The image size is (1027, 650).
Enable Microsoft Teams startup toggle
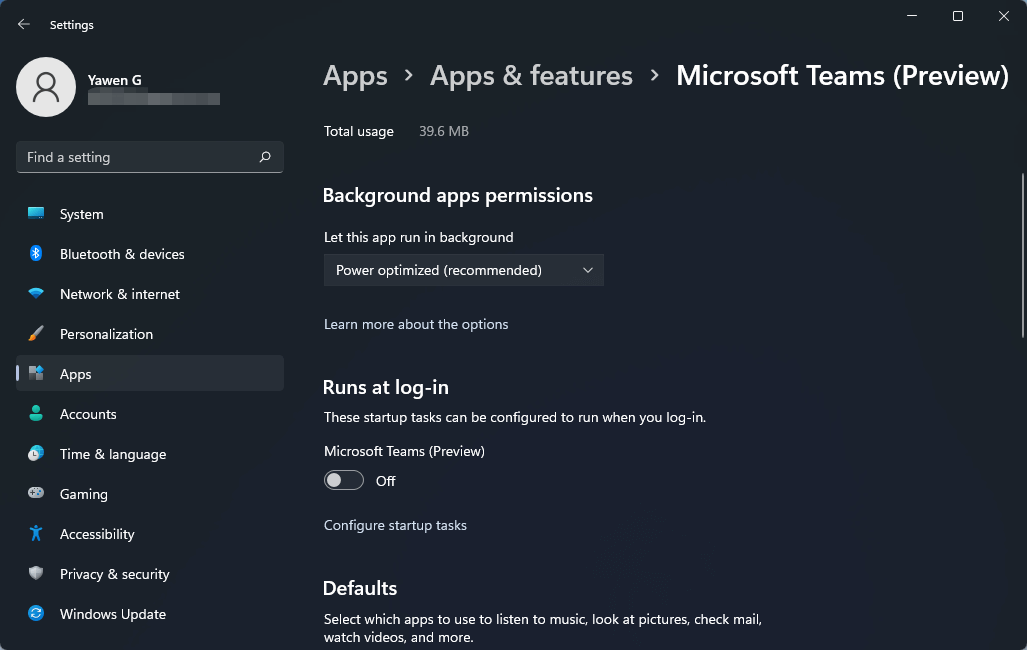343,480
